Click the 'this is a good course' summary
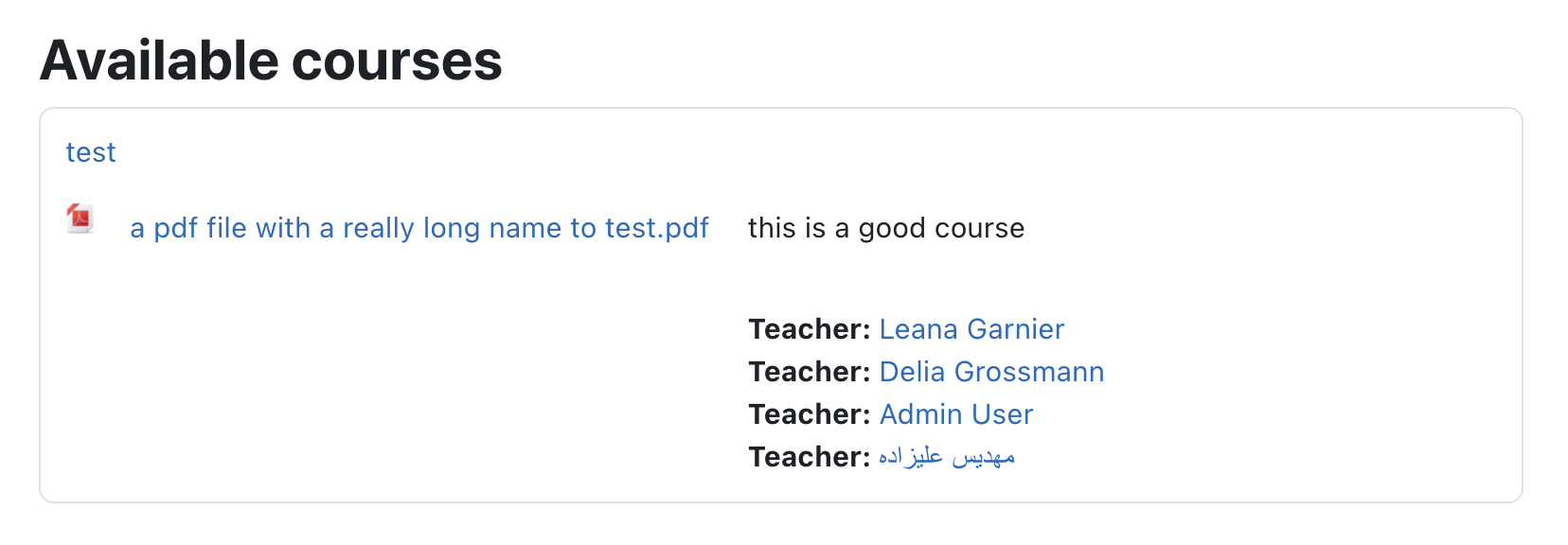The image size is (1568, 545). [x=886, y=228]
